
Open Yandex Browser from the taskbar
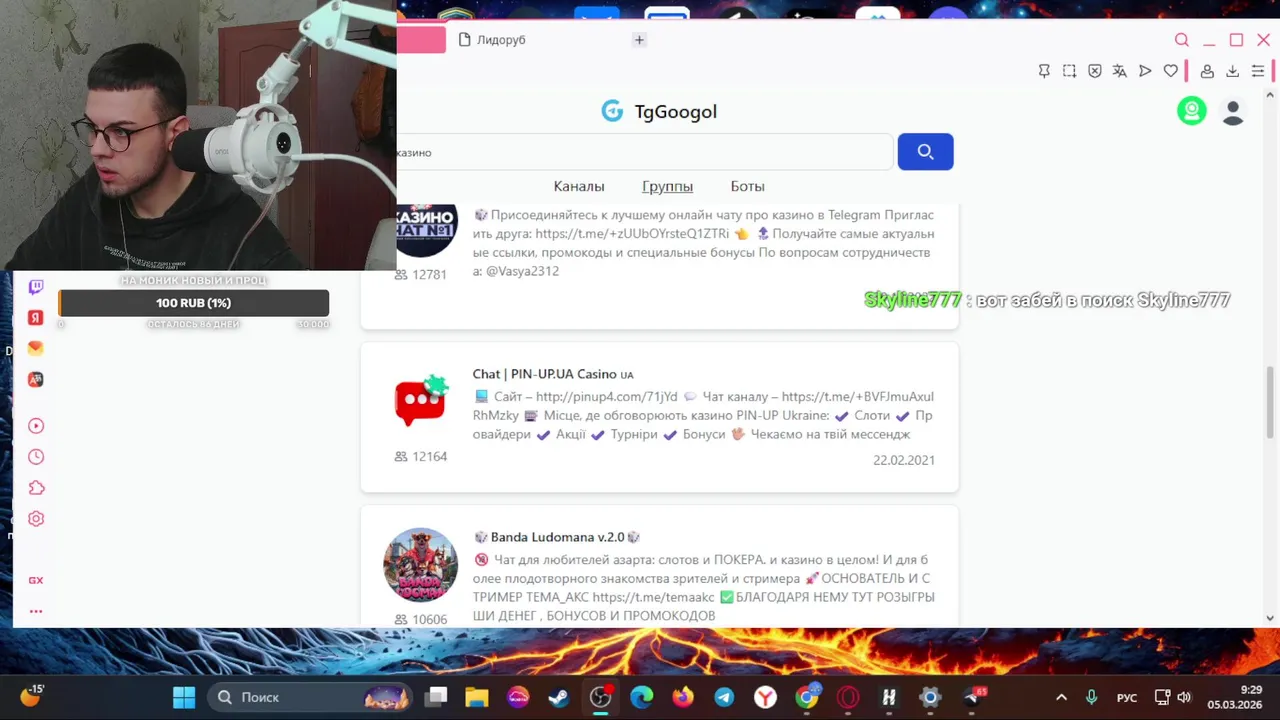pyautogui.click(x=765, y=697)
